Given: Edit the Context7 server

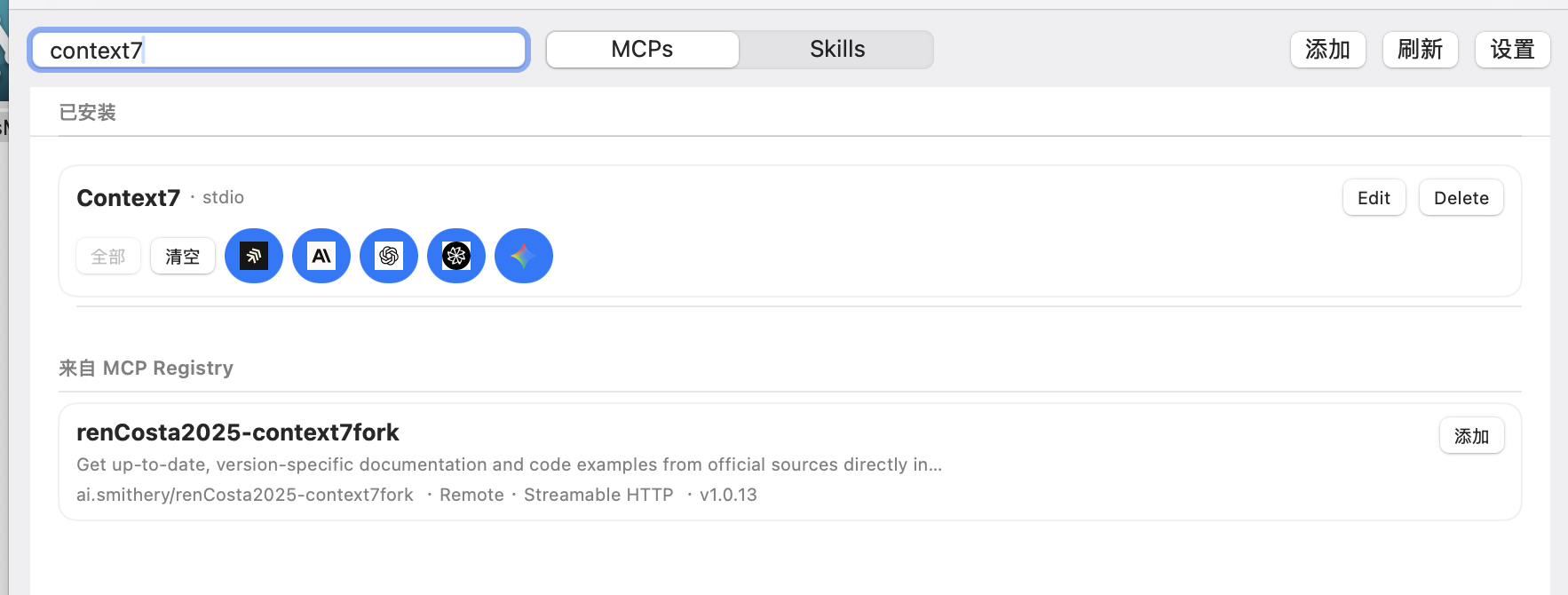Looking at the screenshot, I should click(x=1374, y=198).
